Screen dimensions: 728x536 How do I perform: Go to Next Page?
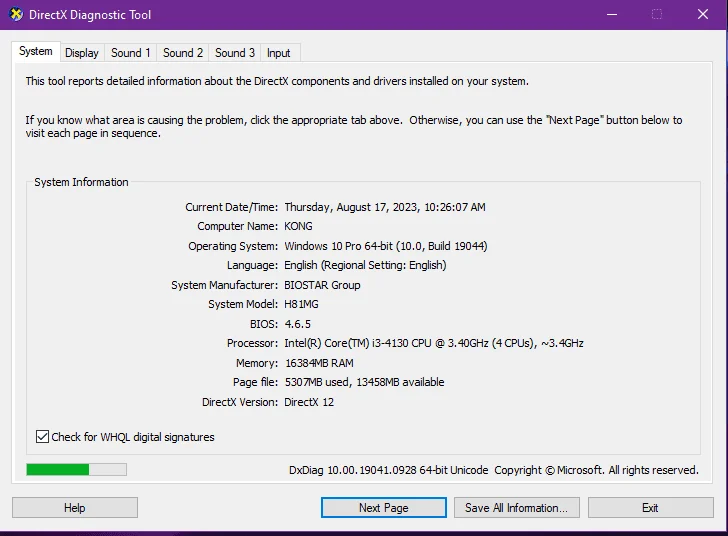point(384,508)
